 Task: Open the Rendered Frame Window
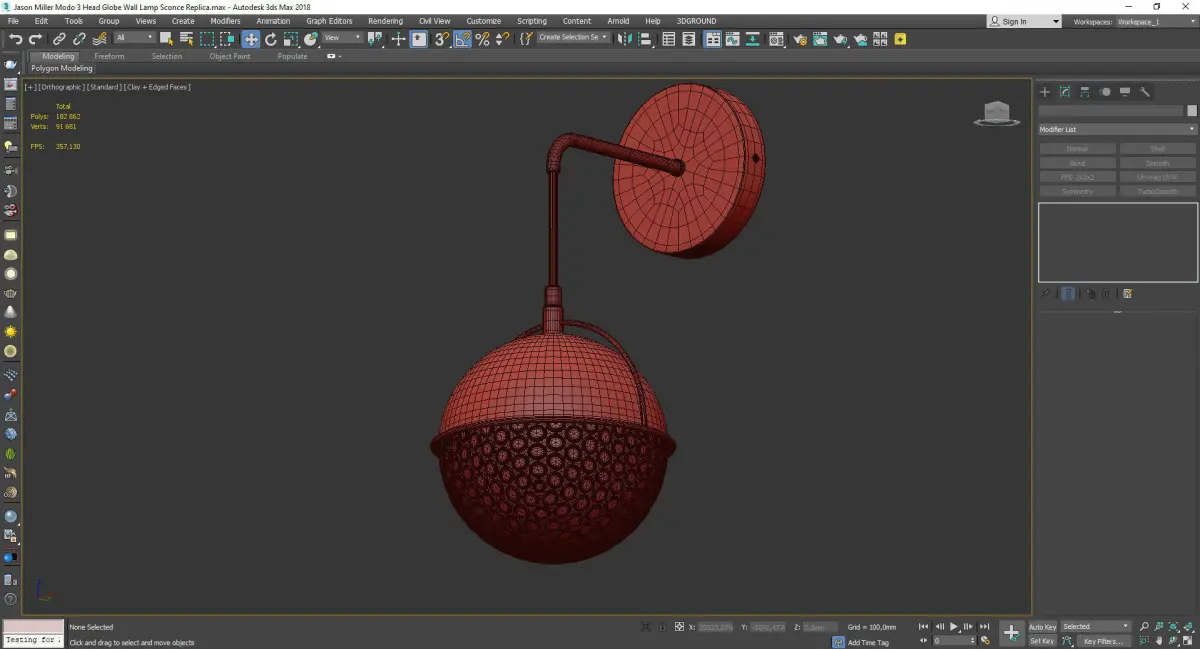[820, 39]
